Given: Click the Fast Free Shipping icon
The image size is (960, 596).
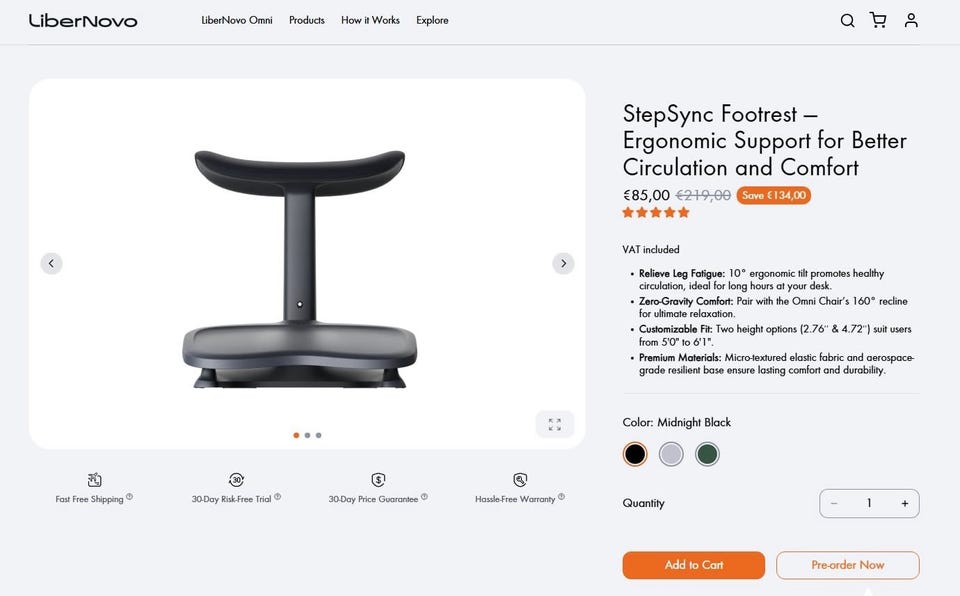Looking at the screenshot, I should point(94,480).
